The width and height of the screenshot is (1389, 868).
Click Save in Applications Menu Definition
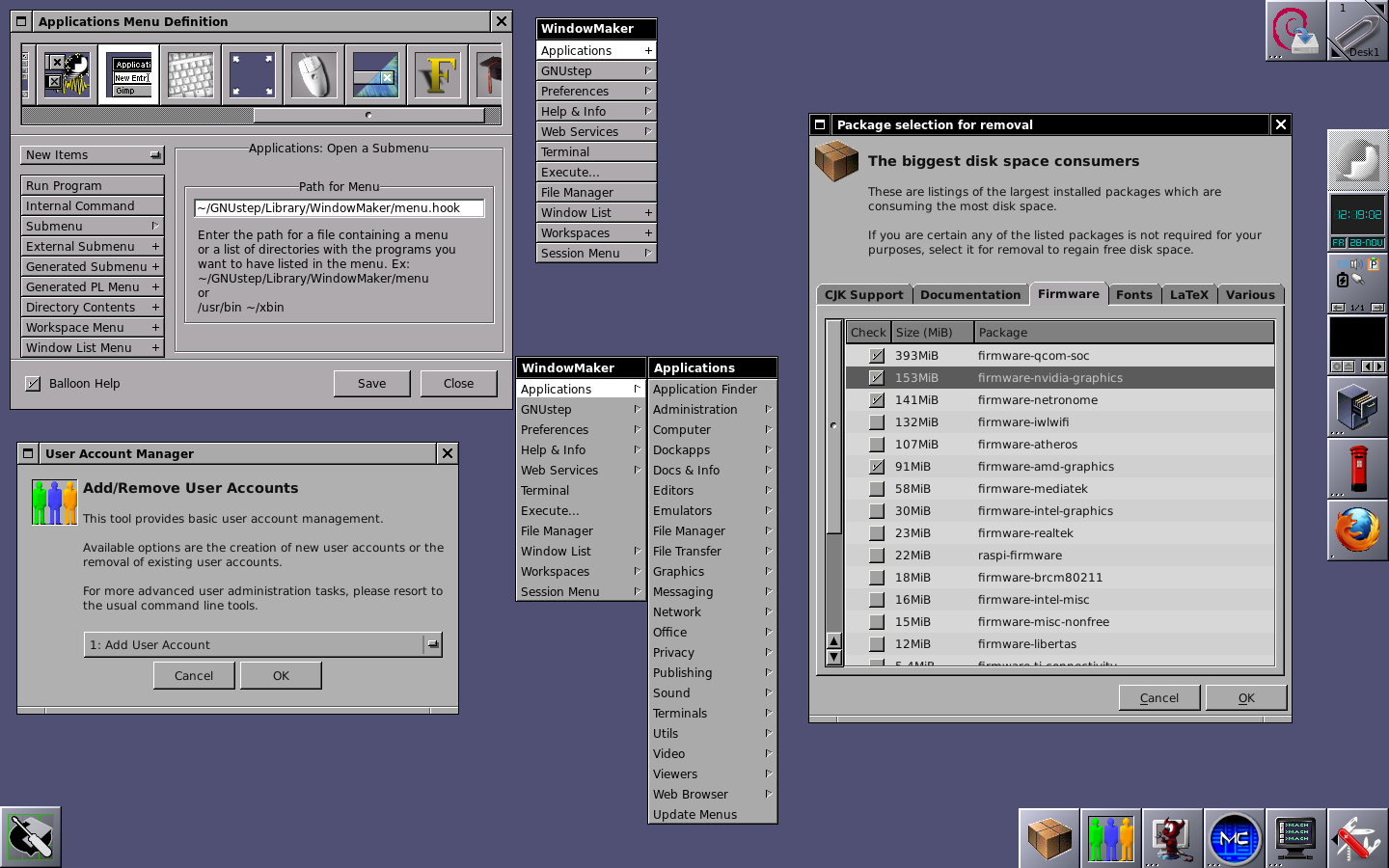click(x=371, y=384)
